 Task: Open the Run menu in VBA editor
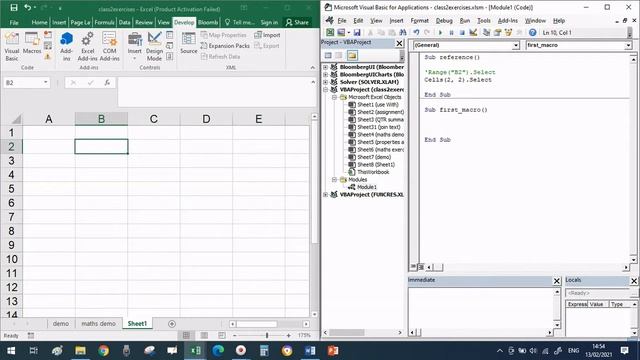click(x=464, y=20)
